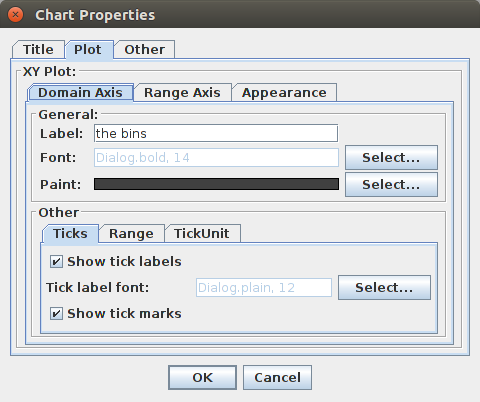Select a new tick label font
The image size is (480, 402).
click(384, 287)
